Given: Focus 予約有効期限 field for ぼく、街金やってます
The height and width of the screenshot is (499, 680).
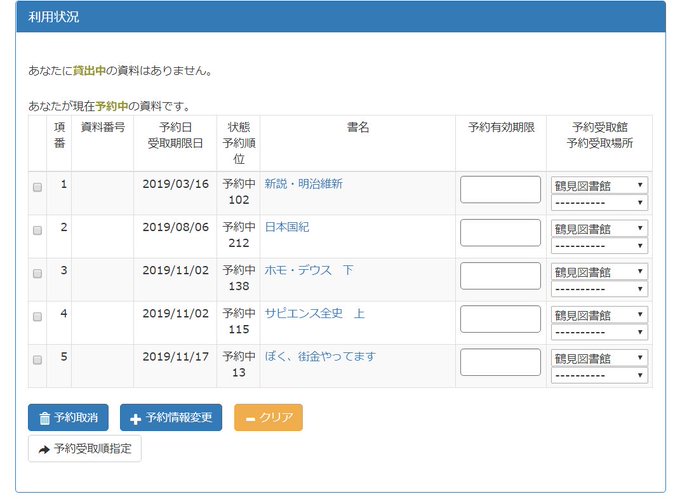Looking at the screenshot, I should point(500,362).
